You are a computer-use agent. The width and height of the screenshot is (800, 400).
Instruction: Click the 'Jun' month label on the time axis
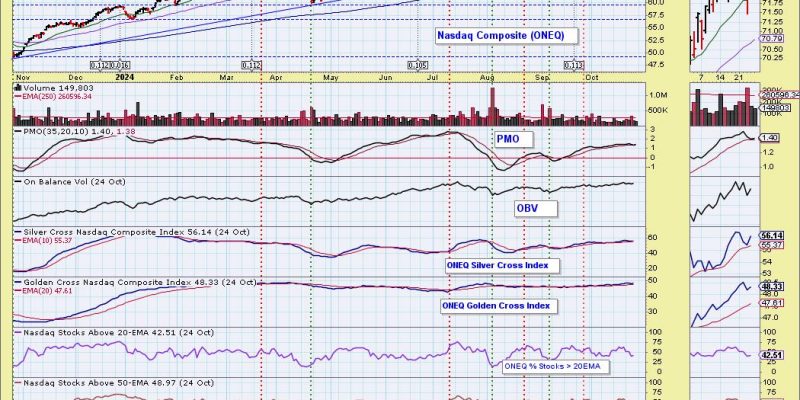click(x=386, y=78)
